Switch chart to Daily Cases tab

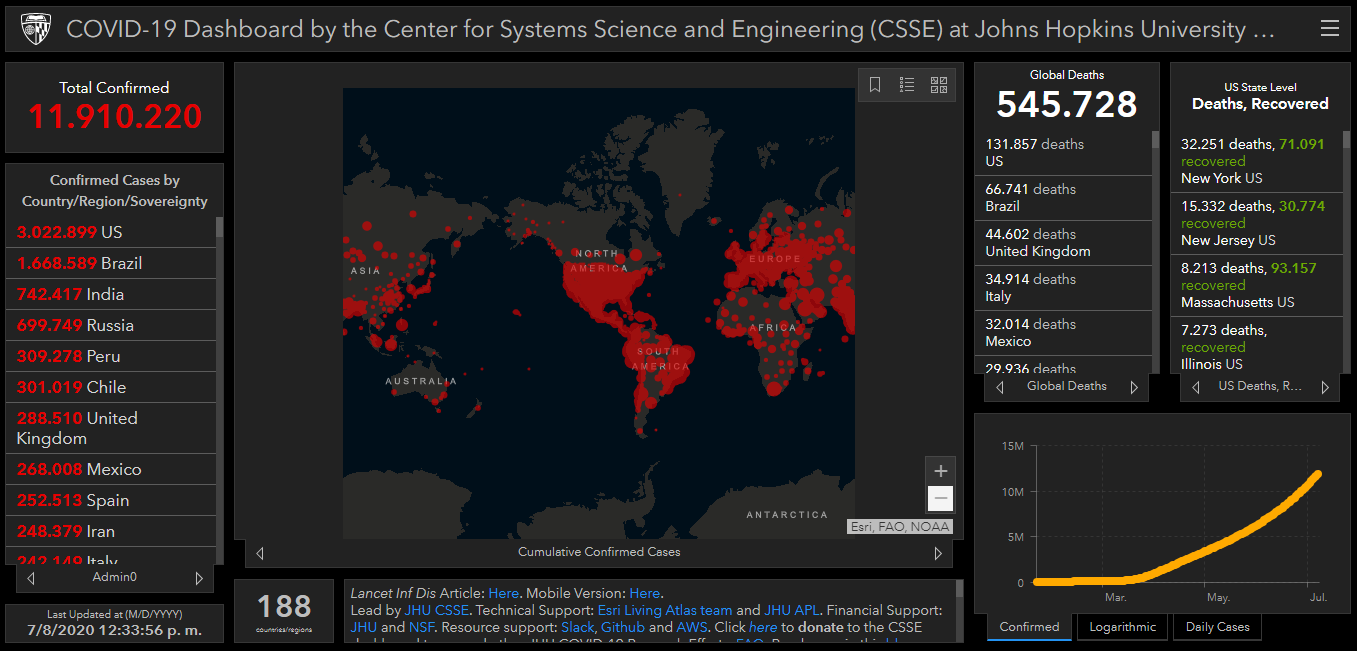1217,627
